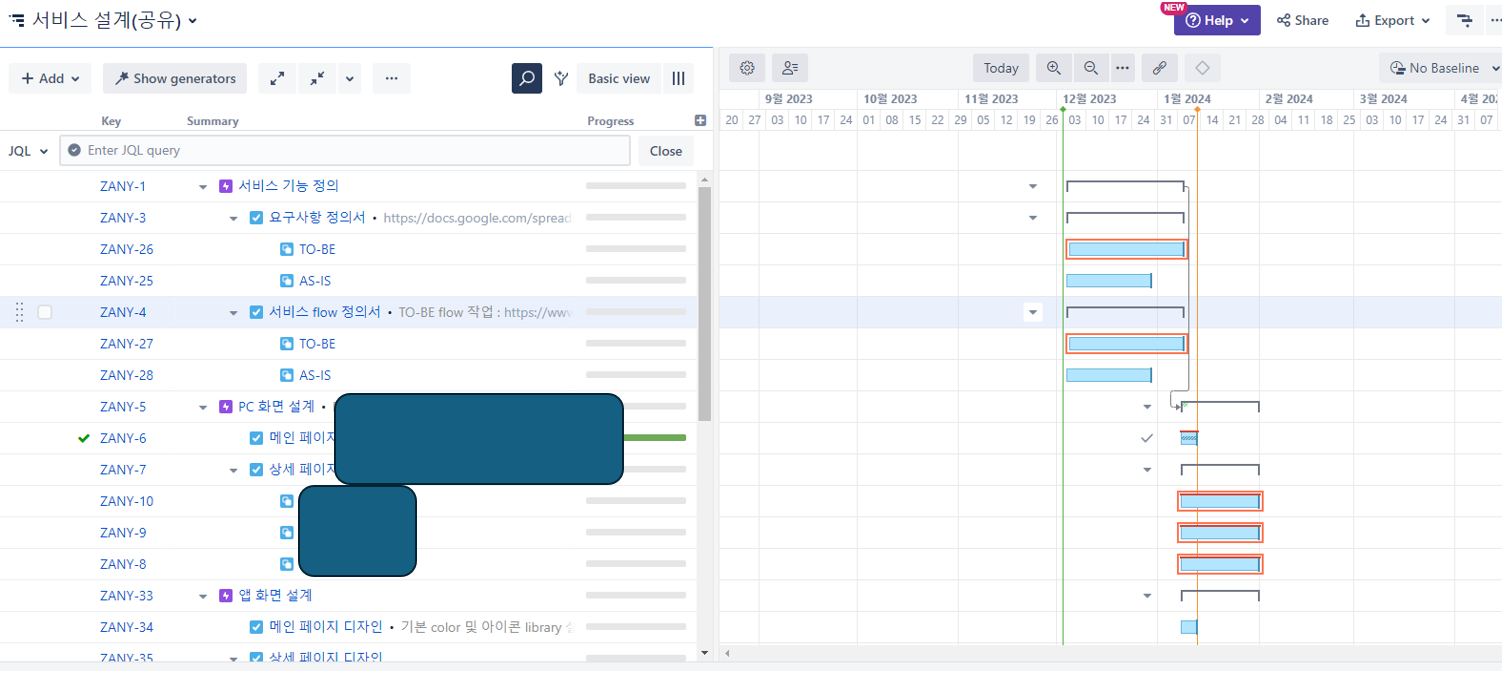Image resolution: width=1502 pixels, height=680 pixels.
Task: Open the Add dropdown button
Action: click(x=50, y=78)
